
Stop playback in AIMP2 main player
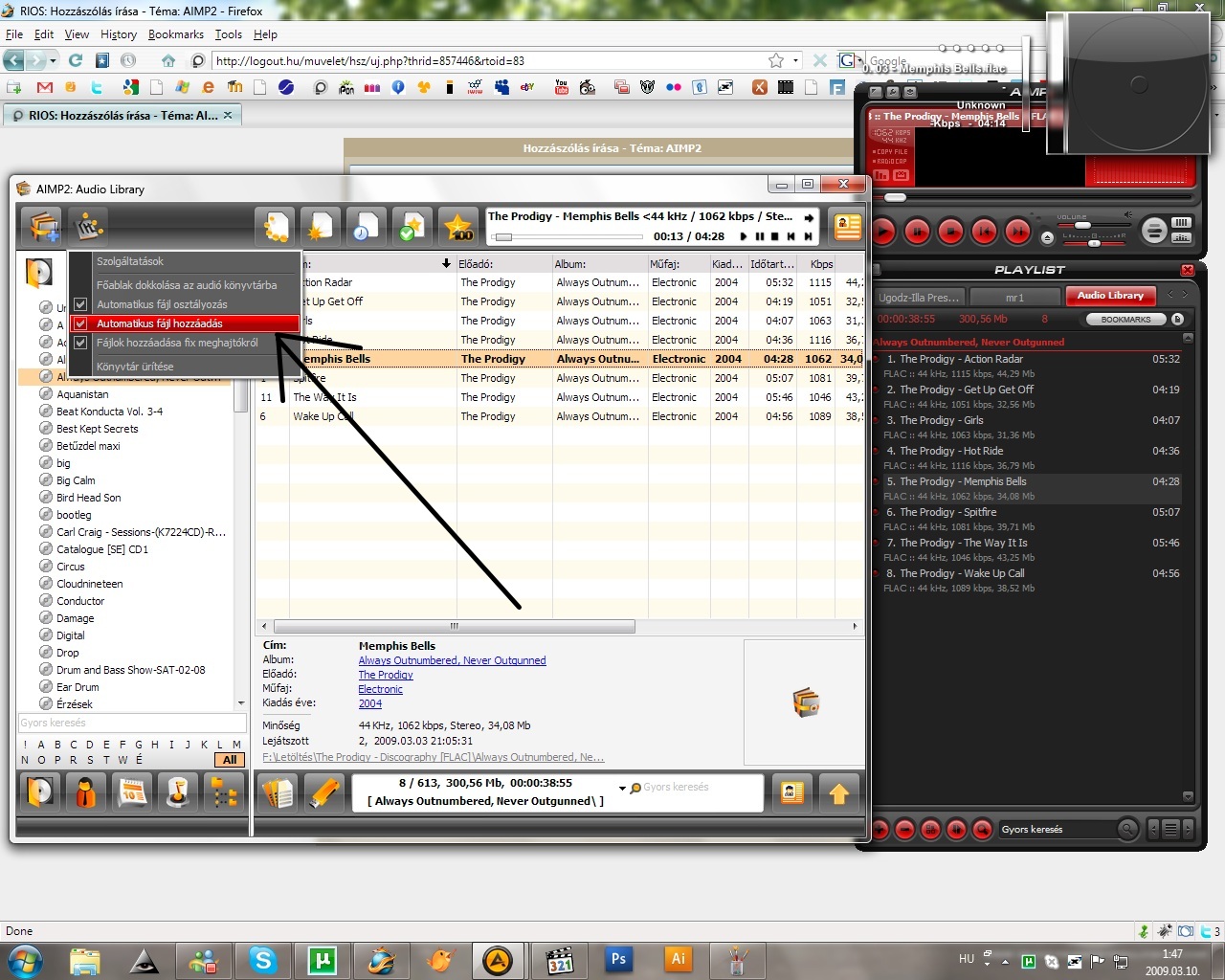951,232
